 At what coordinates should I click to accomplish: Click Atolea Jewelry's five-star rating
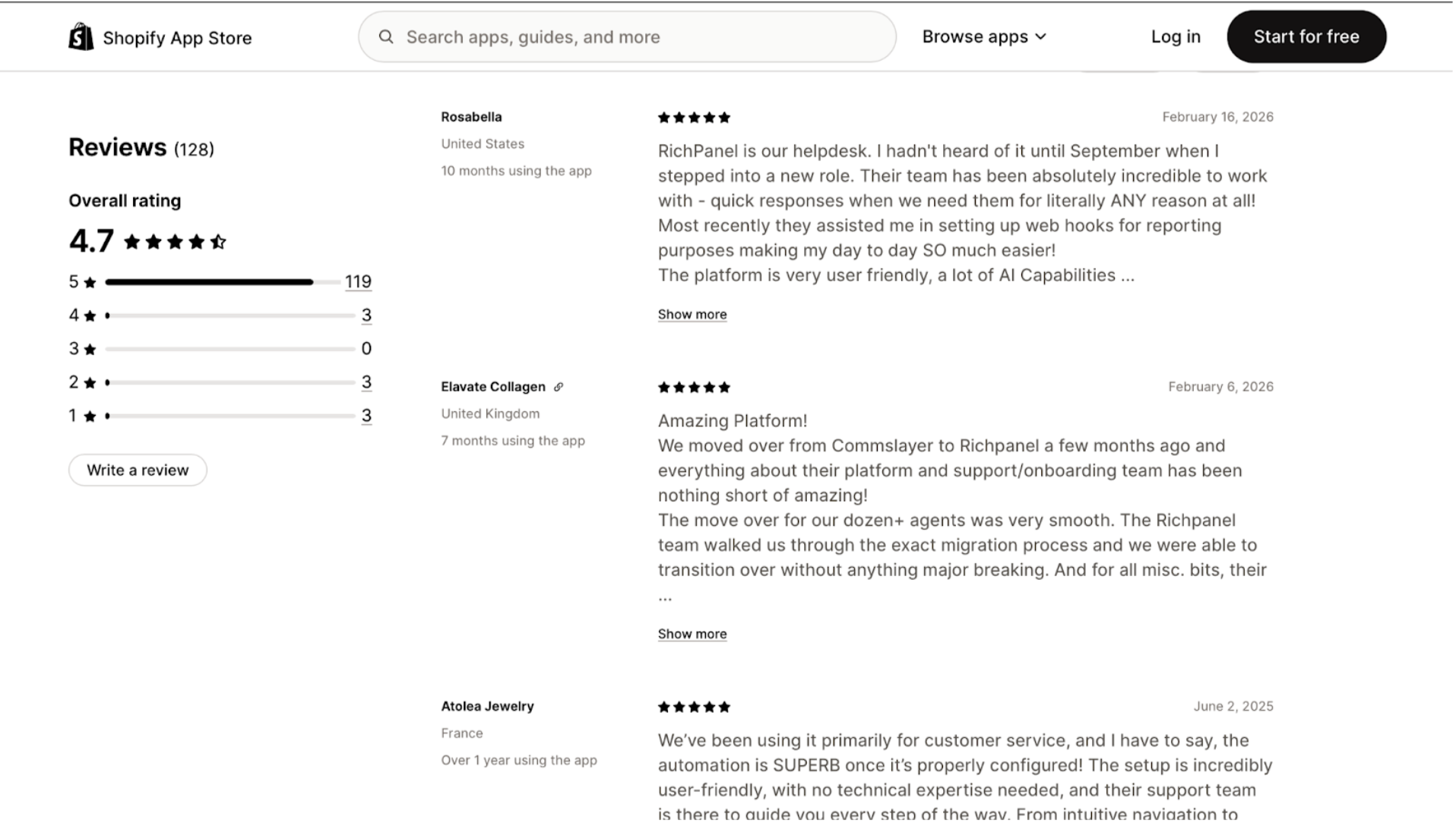694,707
